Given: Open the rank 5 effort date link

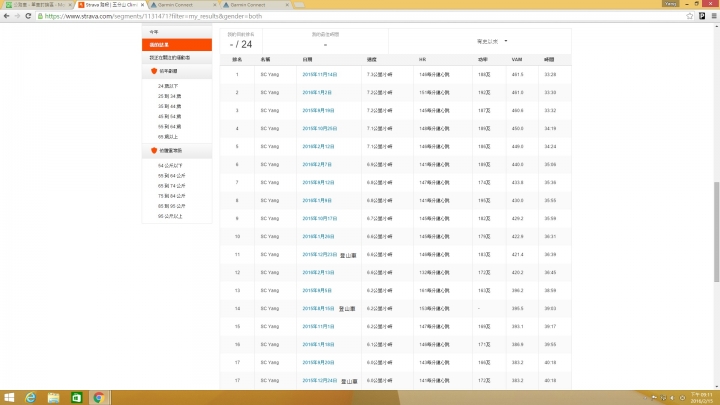Looking at the screenshot, I should [318, 146].
